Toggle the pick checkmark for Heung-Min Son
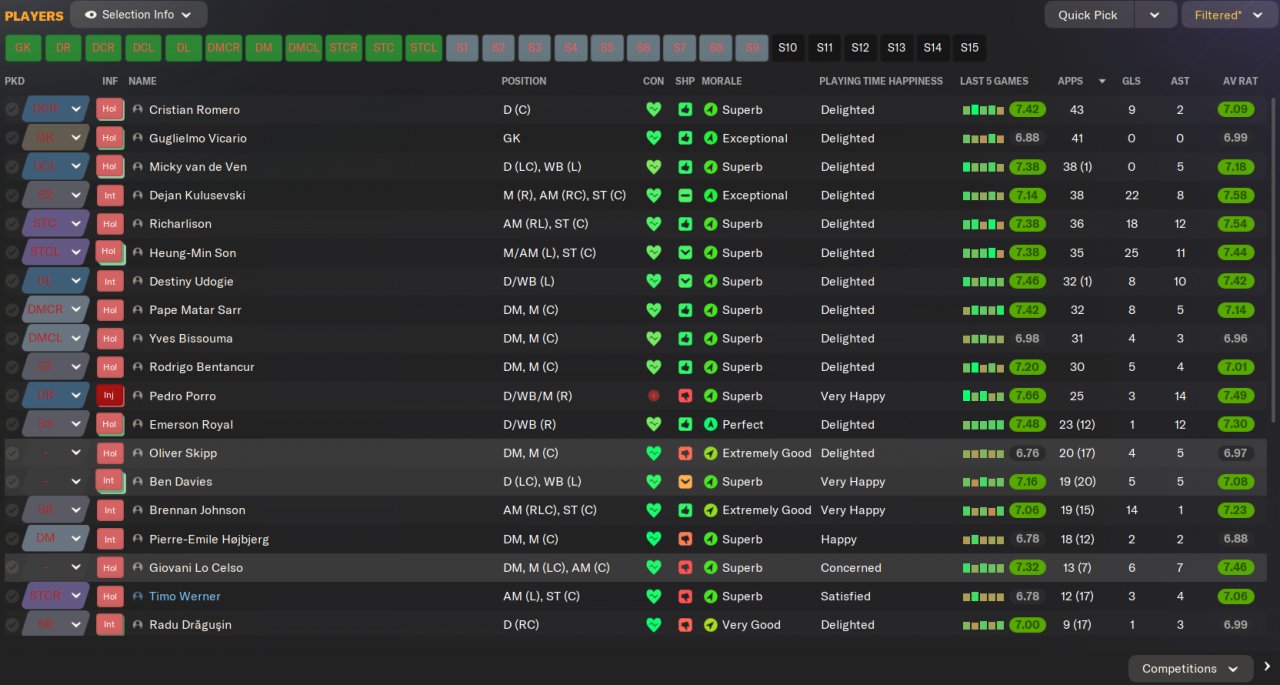Screen dimensions: 1280x685 12,253
